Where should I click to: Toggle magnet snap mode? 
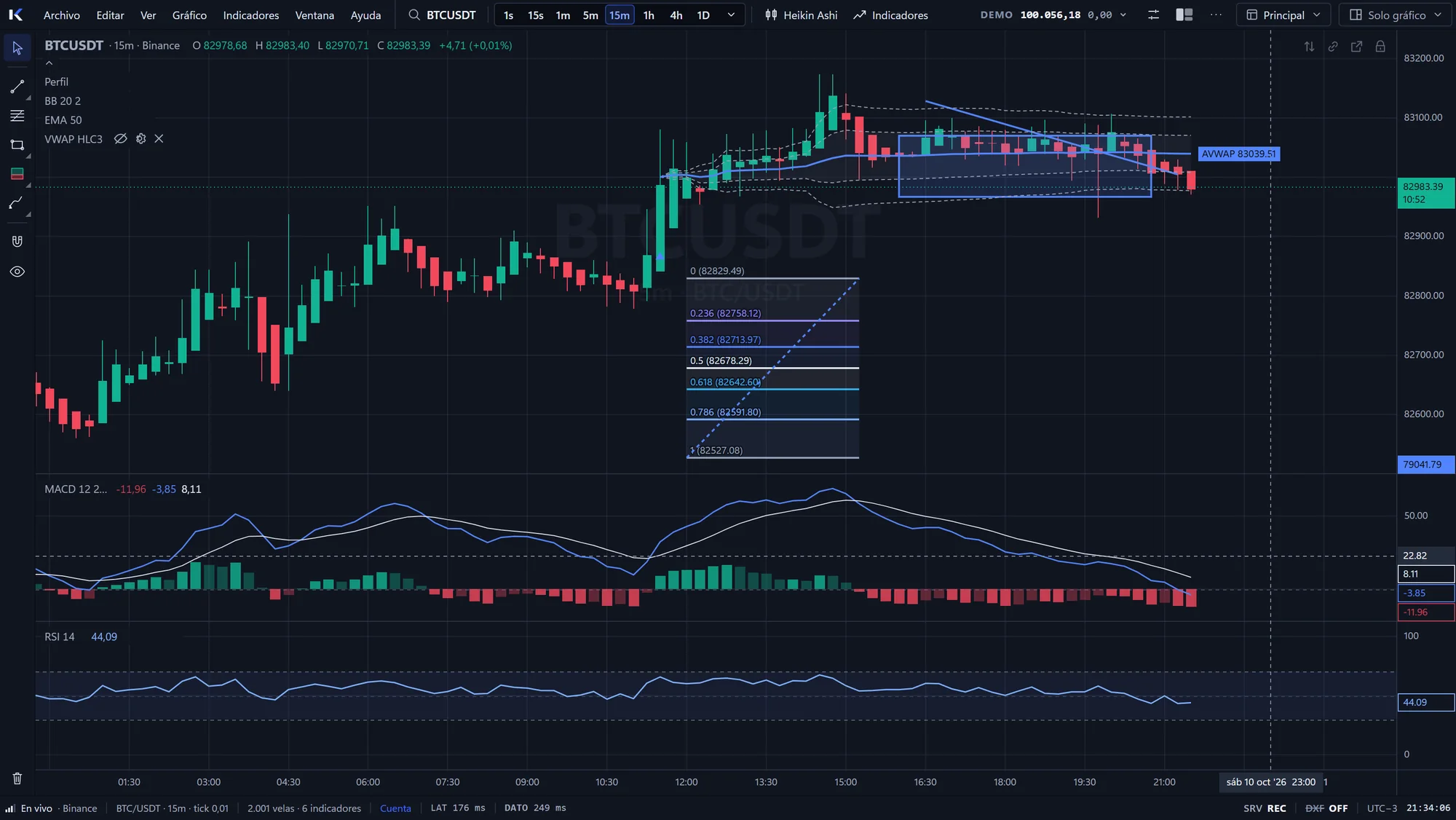[17, 241]
